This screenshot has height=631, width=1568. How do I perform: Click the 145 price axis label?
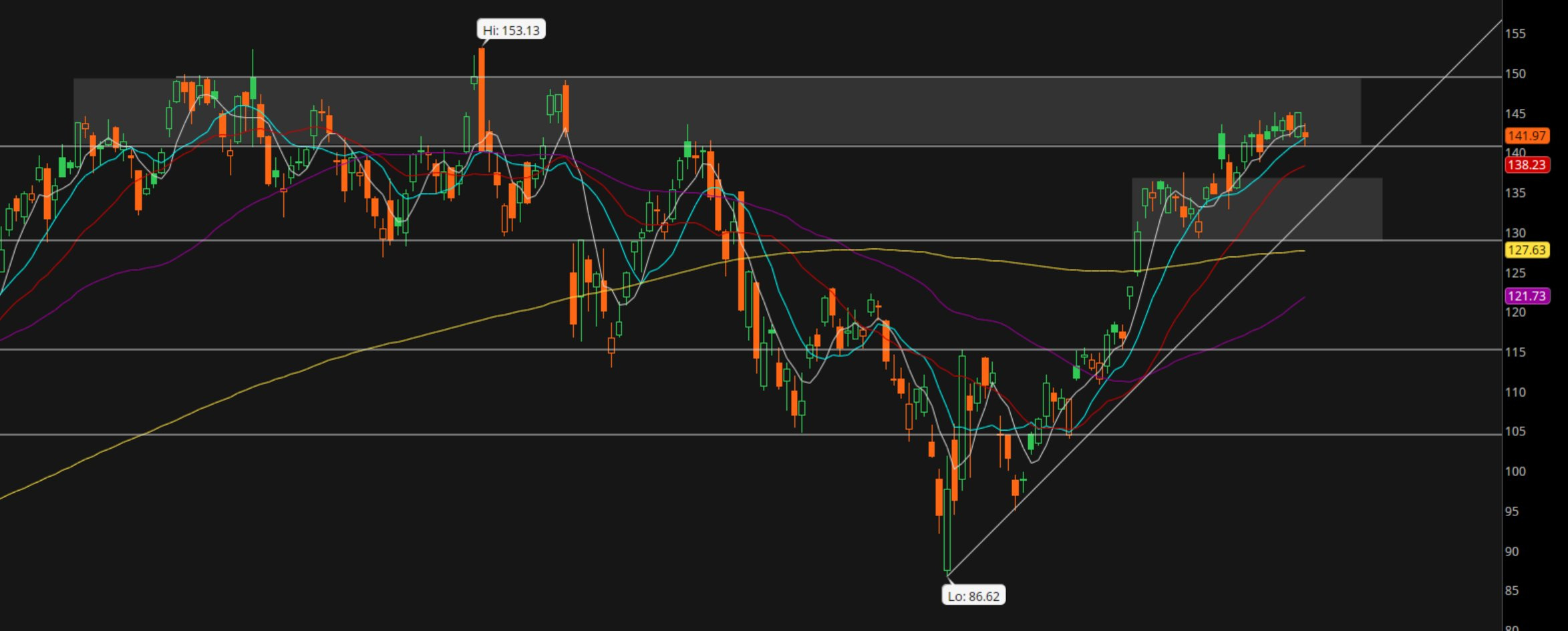1515,114
